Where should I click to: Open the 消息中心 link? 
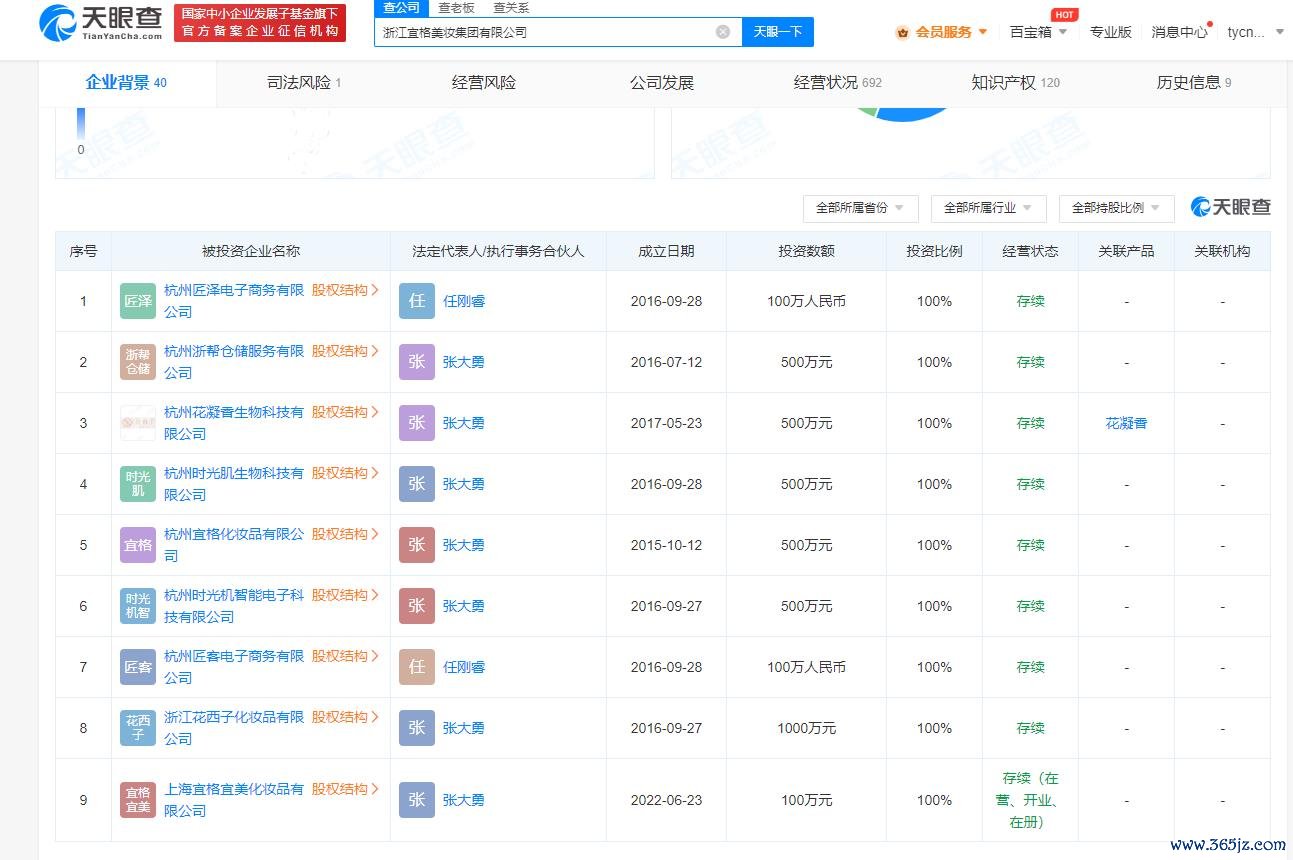(x=1179, y=32)
